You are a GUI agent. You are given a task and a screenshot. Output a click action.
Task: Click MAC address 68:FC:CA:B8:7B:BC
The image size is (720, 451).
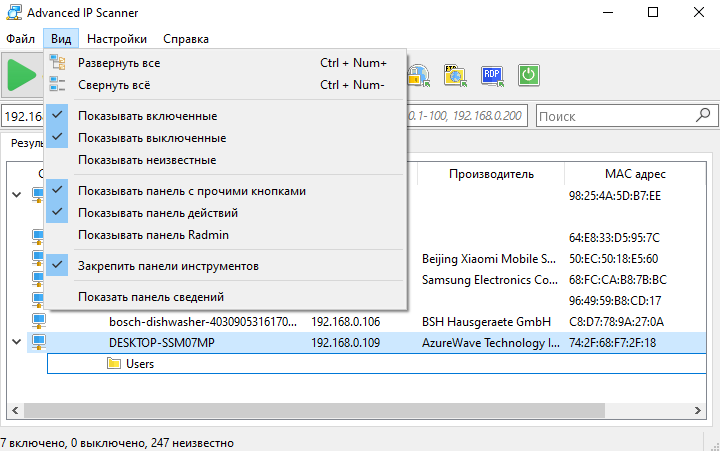click(x=618, y=280)
